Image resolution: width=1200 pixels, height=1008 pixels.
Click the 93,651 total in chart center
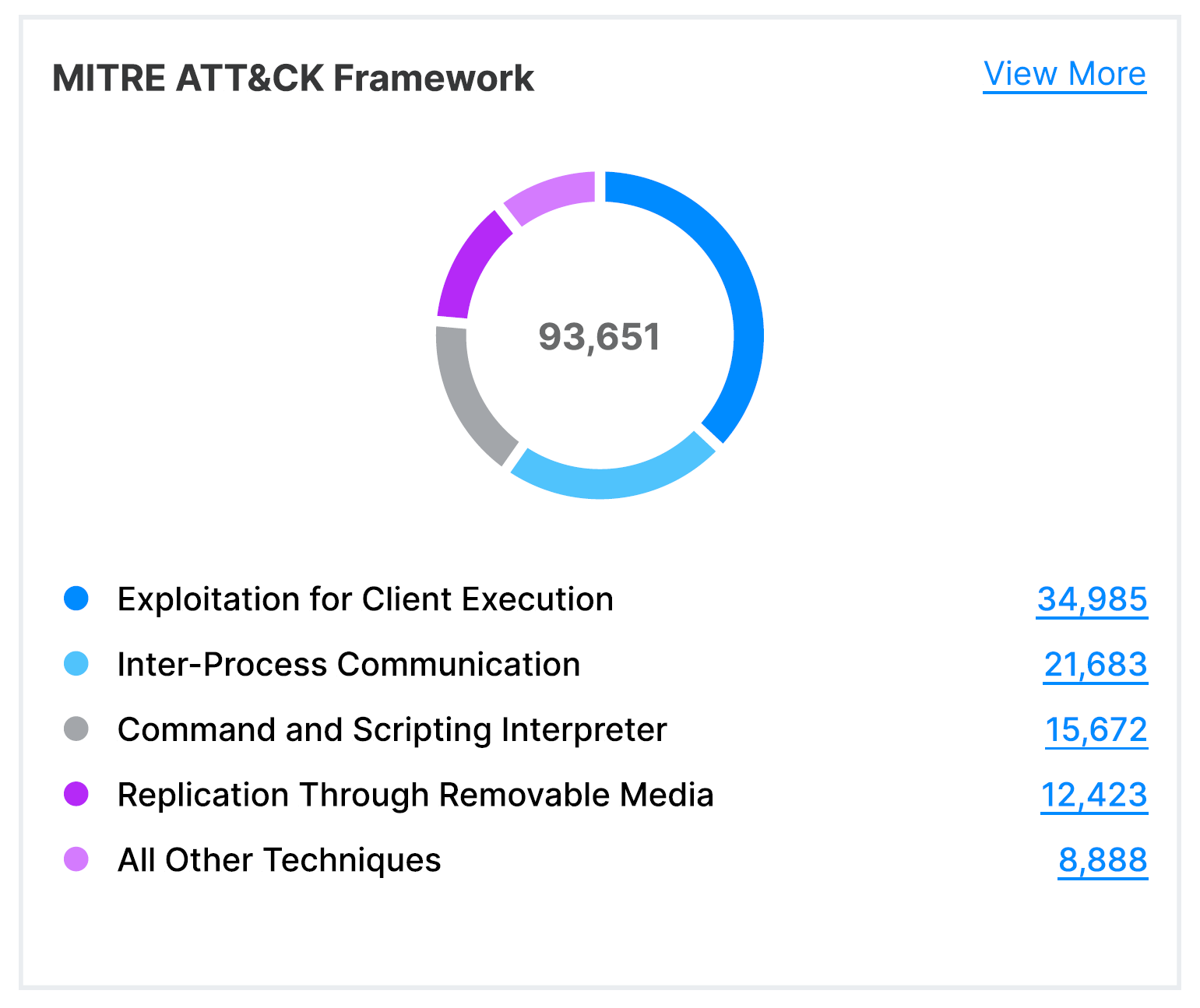(600, 337)
